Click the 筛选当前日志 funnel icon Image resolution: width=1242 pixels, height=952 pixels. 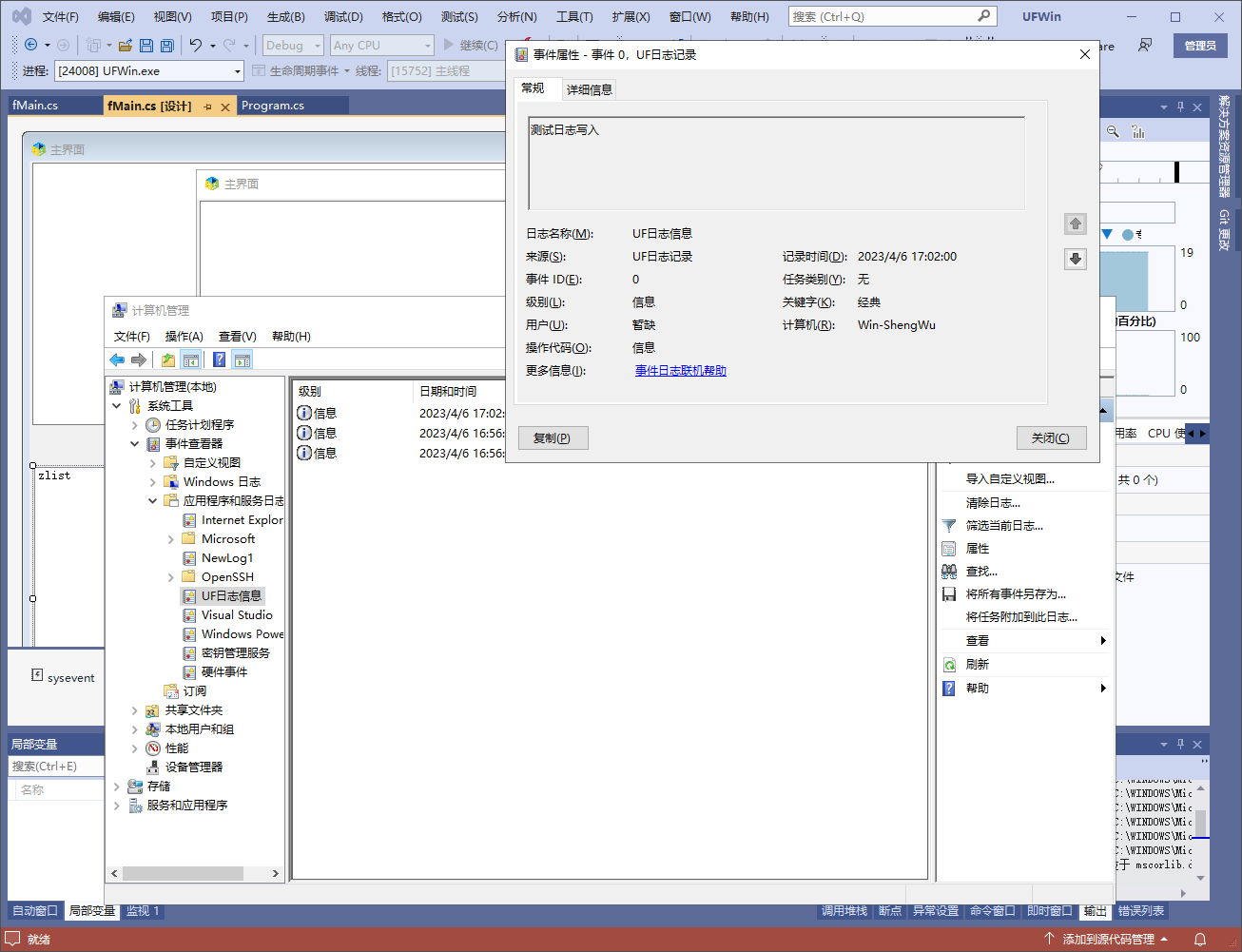click(949, 525)
